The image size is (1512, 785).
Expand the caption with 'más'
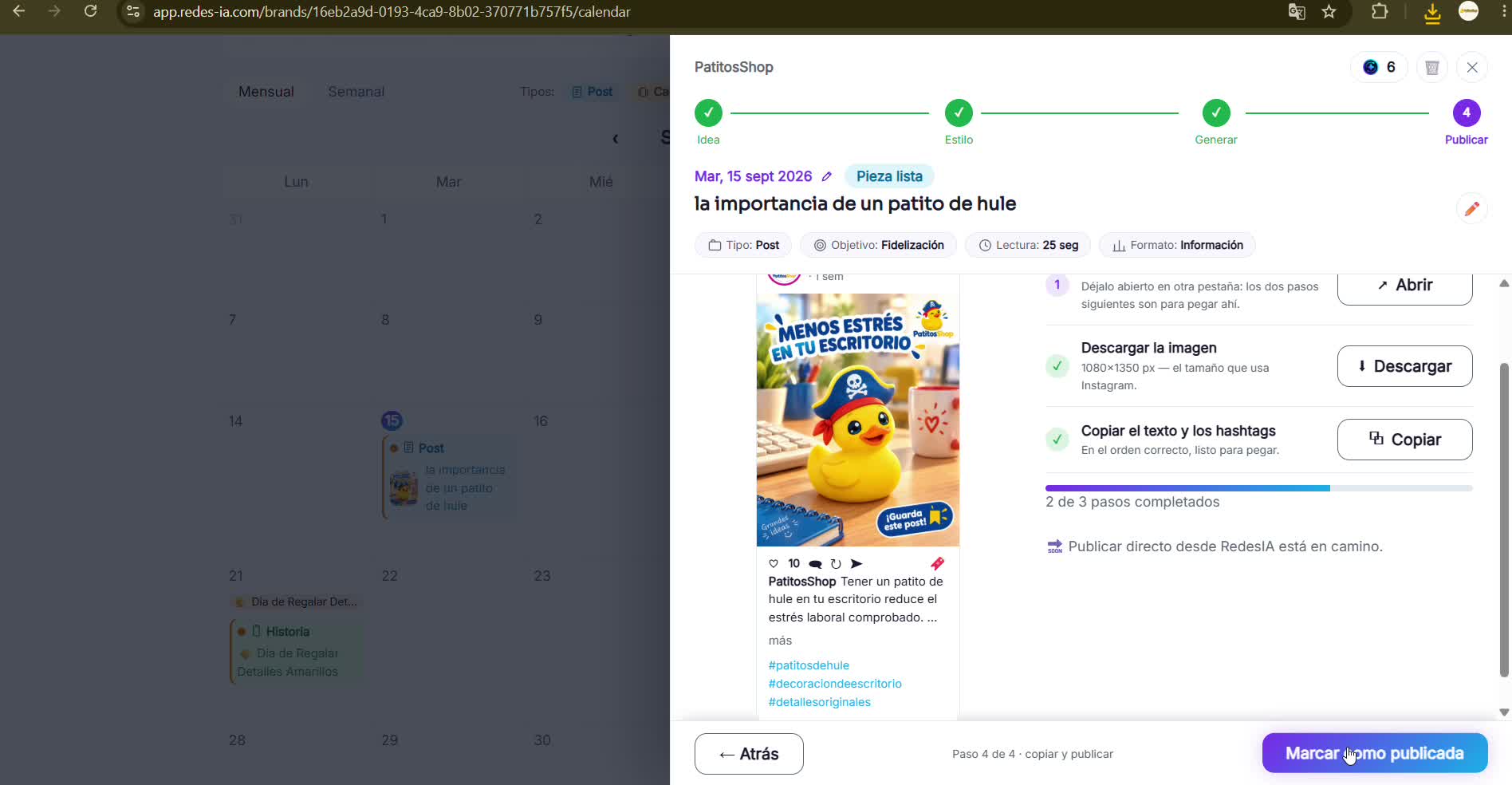coord(780,641)
